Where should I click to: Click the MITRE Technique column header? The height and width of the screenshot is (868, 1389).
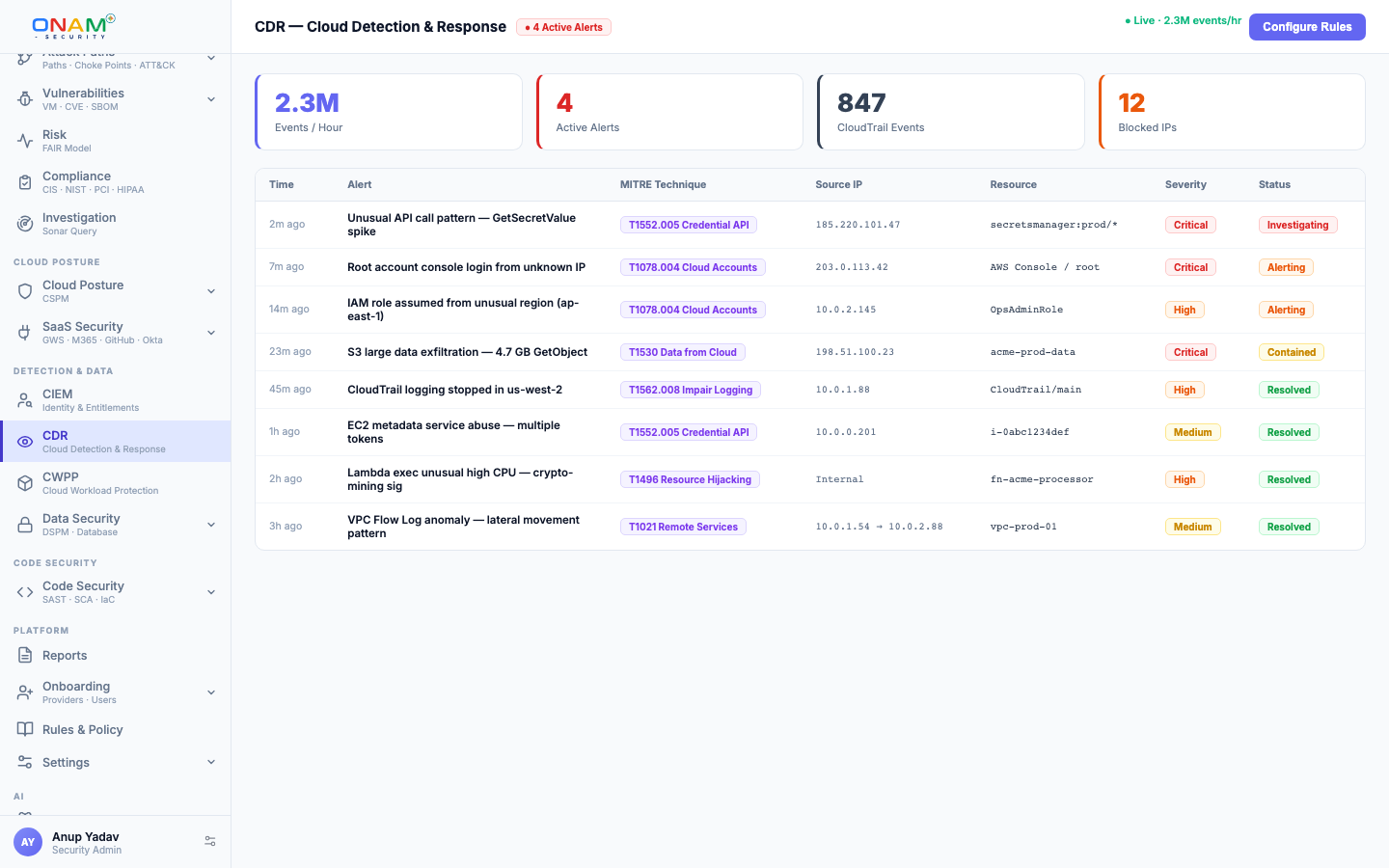tap(663, 184)
